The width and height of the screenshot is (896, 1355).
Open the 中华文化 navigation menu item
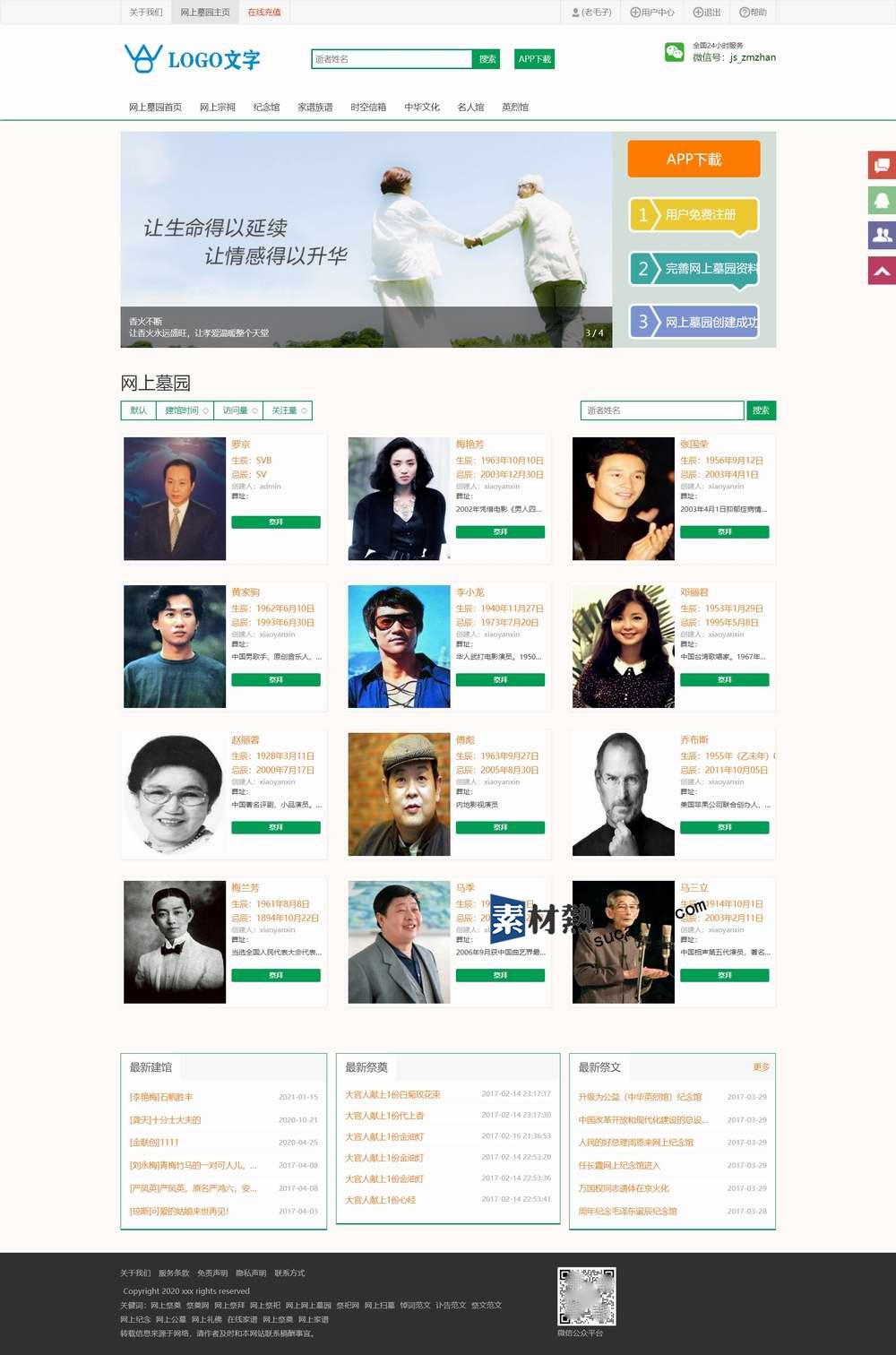pos(421,107)
